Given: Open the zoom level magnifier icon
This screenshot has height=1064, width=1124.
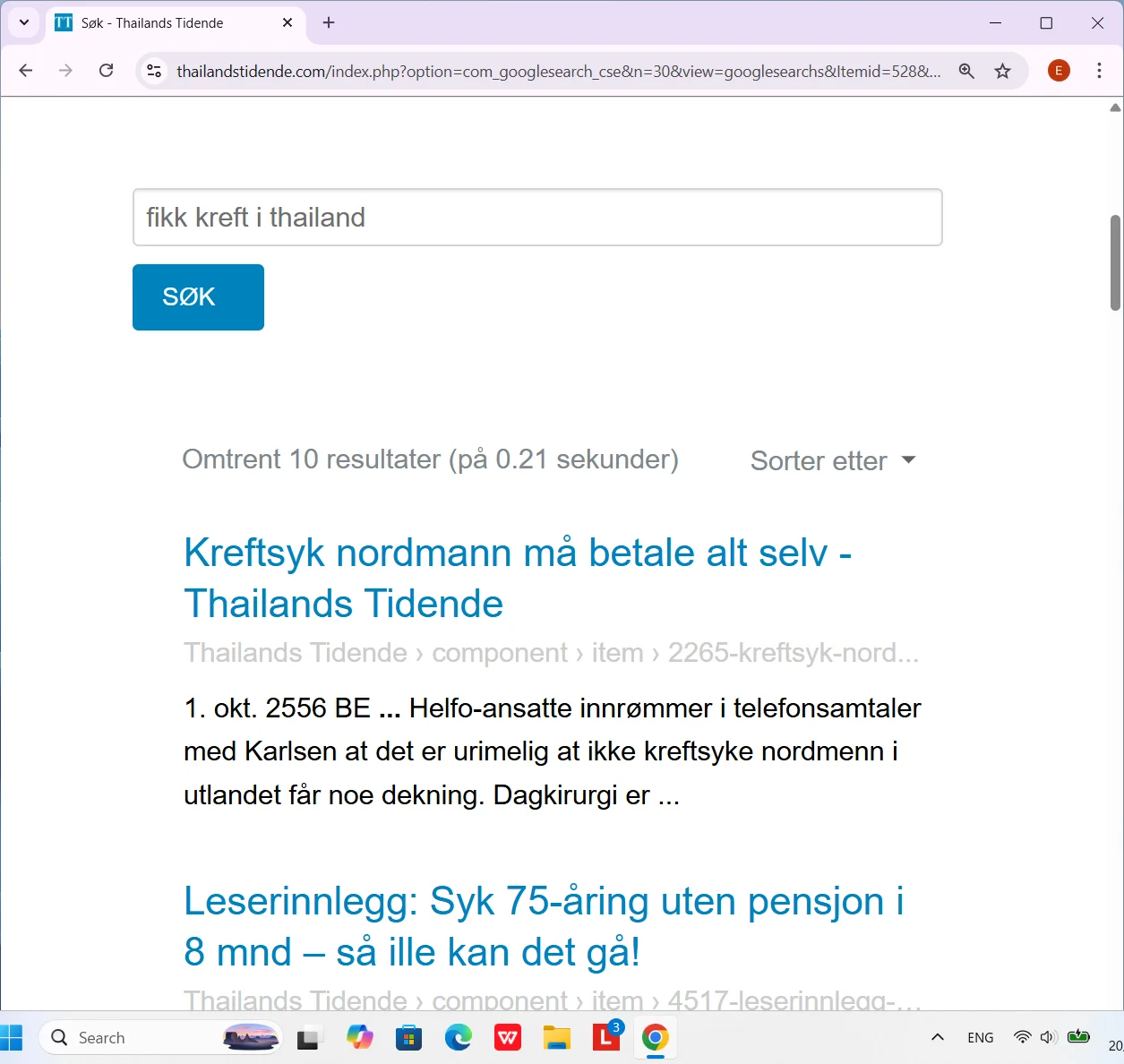Looking at the screenshot, I should pyautogui.click(x=966, y=71).
